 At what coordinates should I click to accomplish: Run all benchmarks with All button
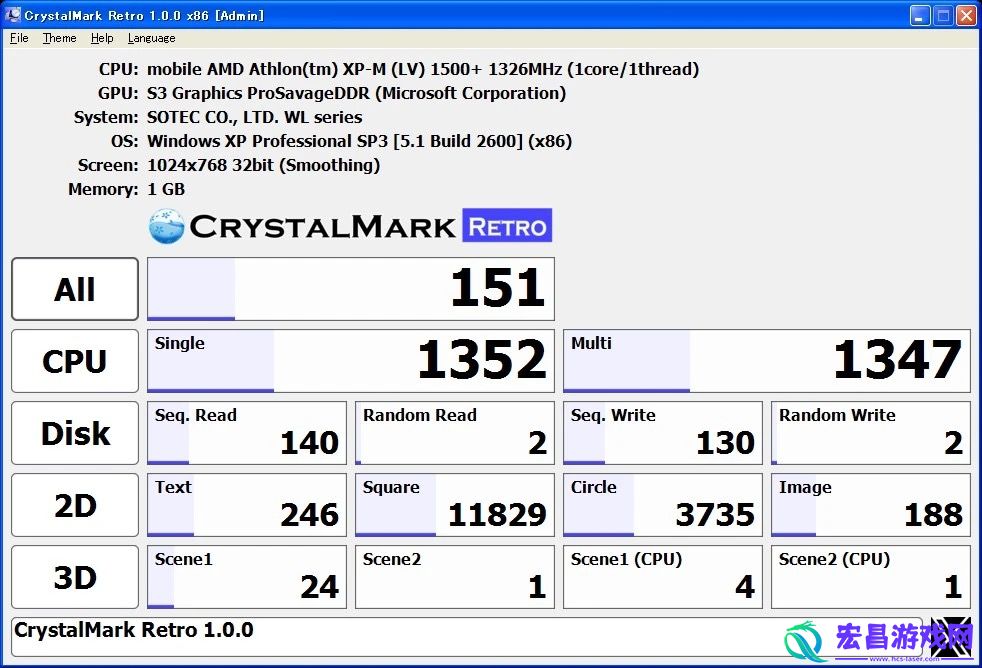75,289
